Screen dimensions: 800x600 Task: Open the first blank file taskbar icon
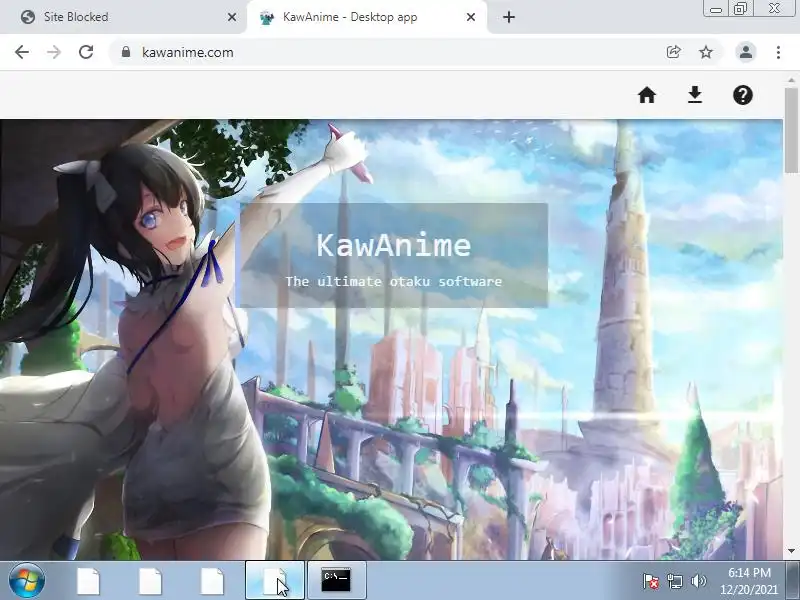[88, 581]
